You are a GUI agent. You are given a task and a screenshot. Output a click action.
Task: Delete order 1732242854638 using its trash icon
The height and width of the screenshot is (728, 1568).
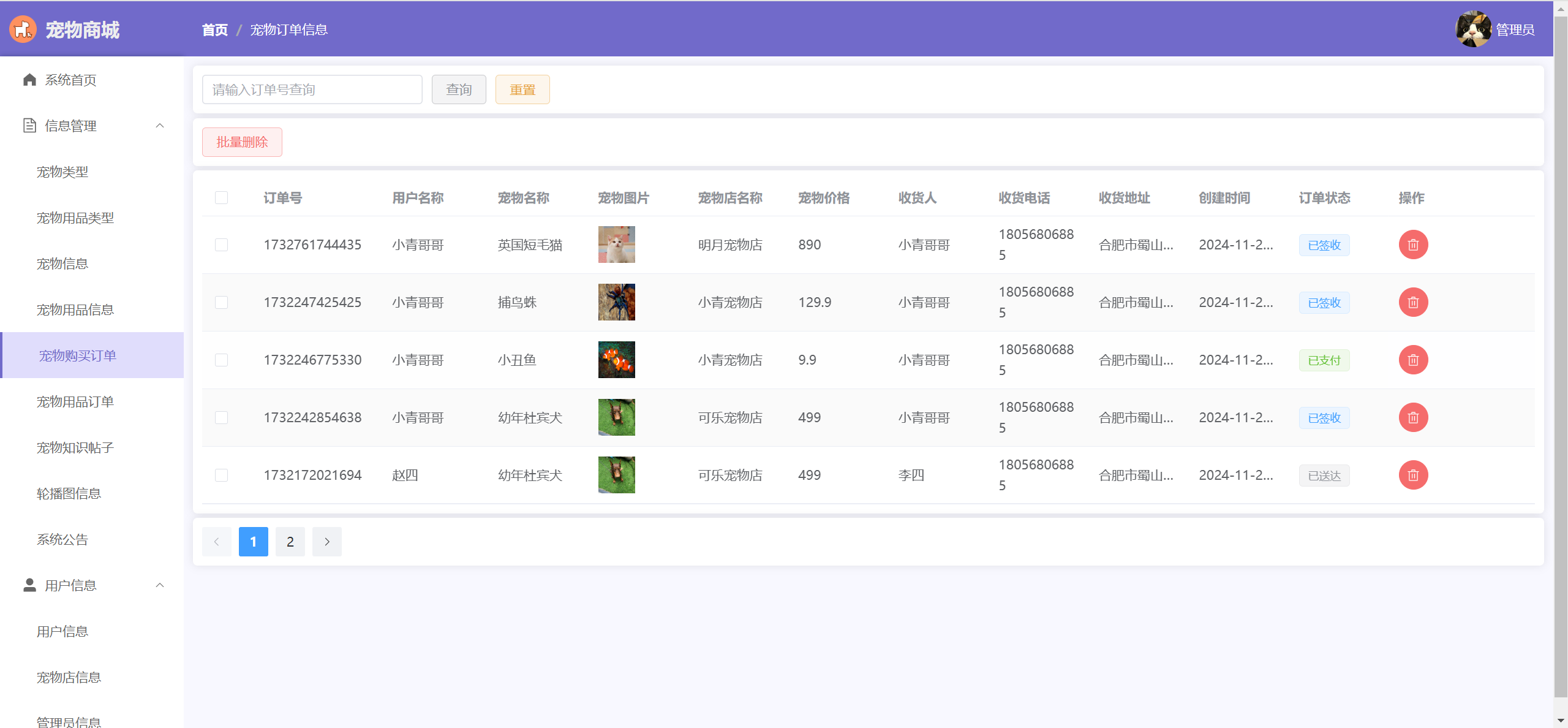pyautogui.click(x=1413, y=417)
